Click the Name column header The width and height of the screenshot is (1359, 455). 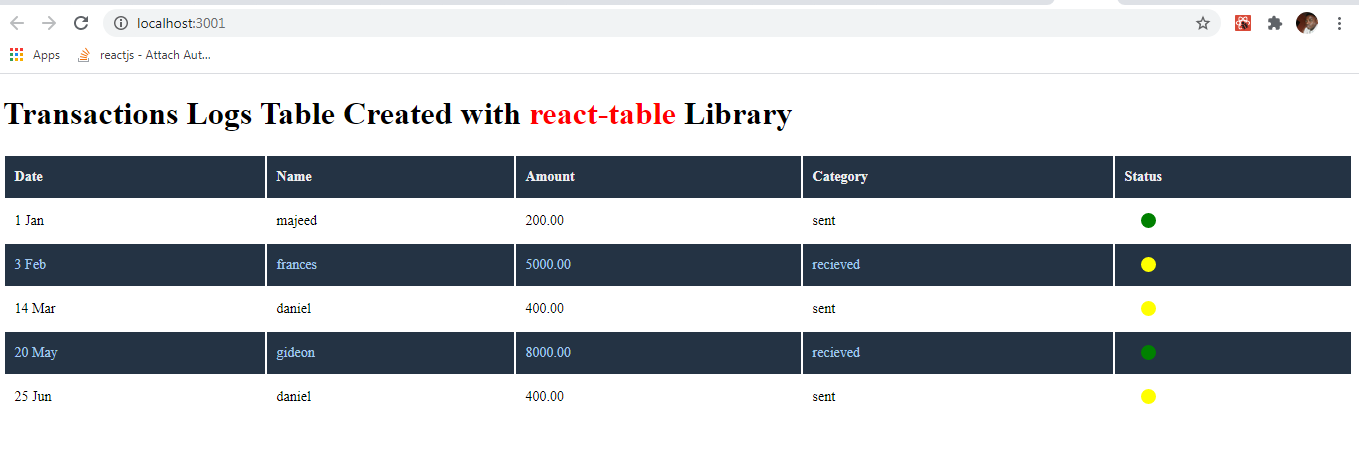(x=391, y=177)
